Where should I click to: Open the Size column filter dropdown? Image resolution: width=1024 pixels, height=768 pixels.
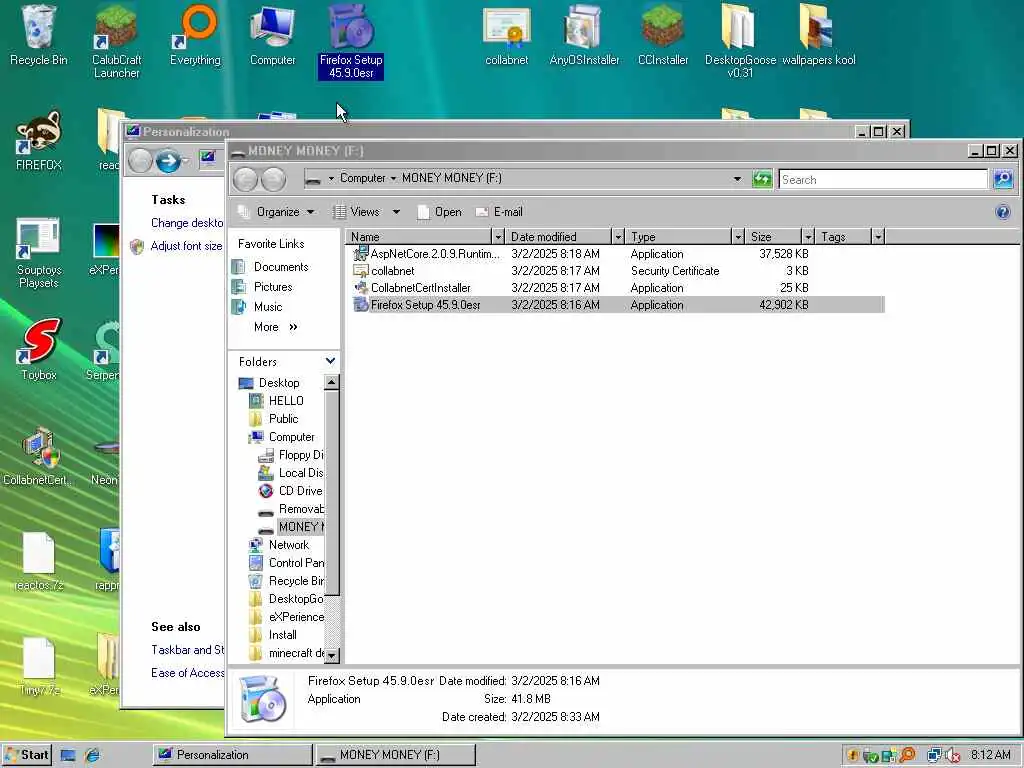pos(808,236)
